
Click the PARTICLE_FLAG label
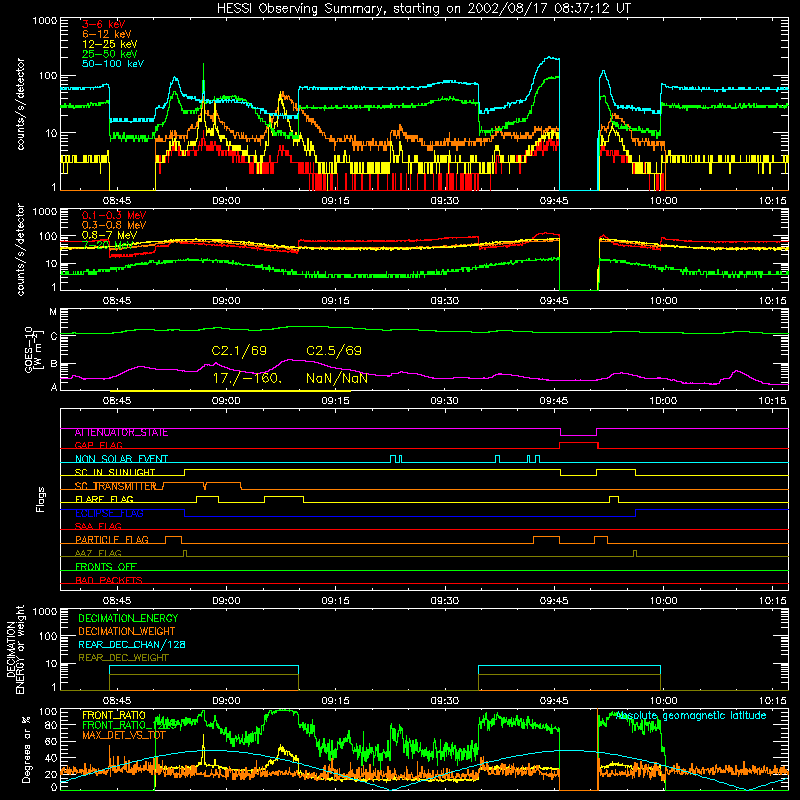pyautogui.click(x=112, y=540)
